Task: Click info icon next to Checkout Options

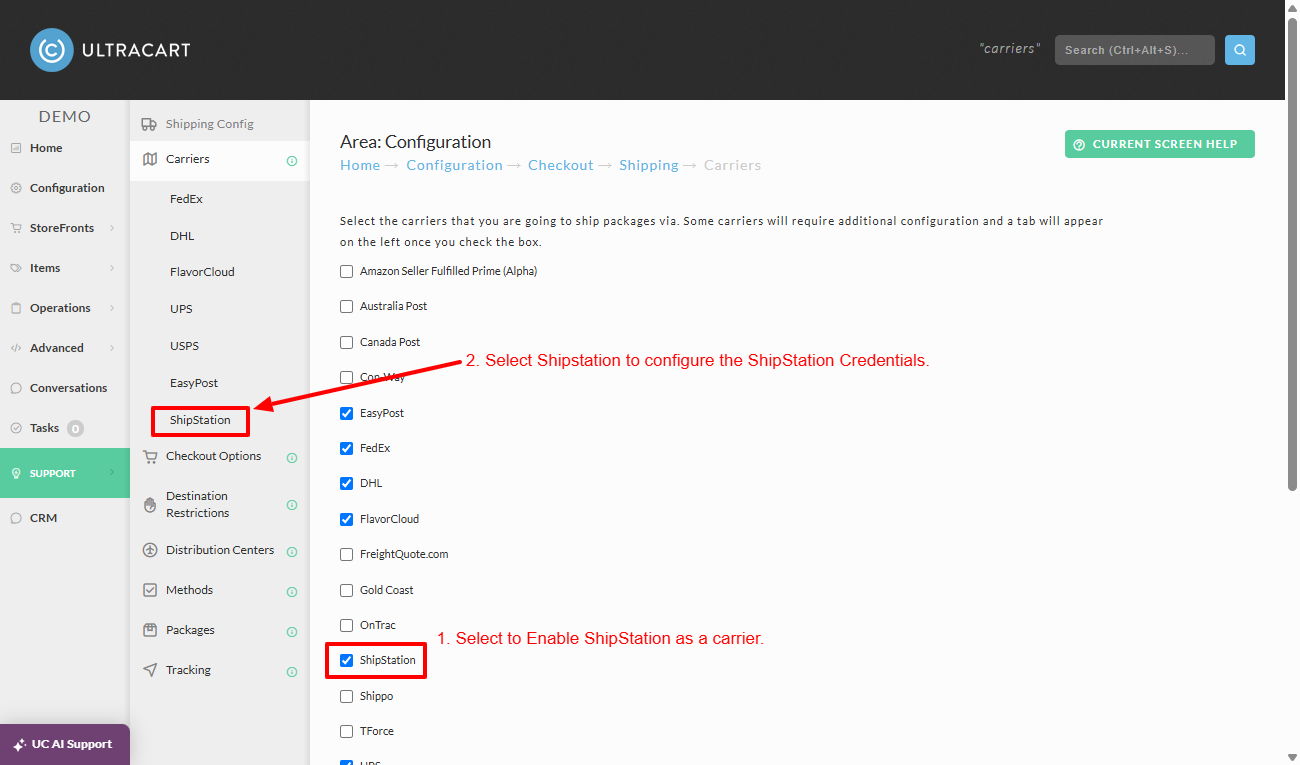Action: tap(292, 458)
